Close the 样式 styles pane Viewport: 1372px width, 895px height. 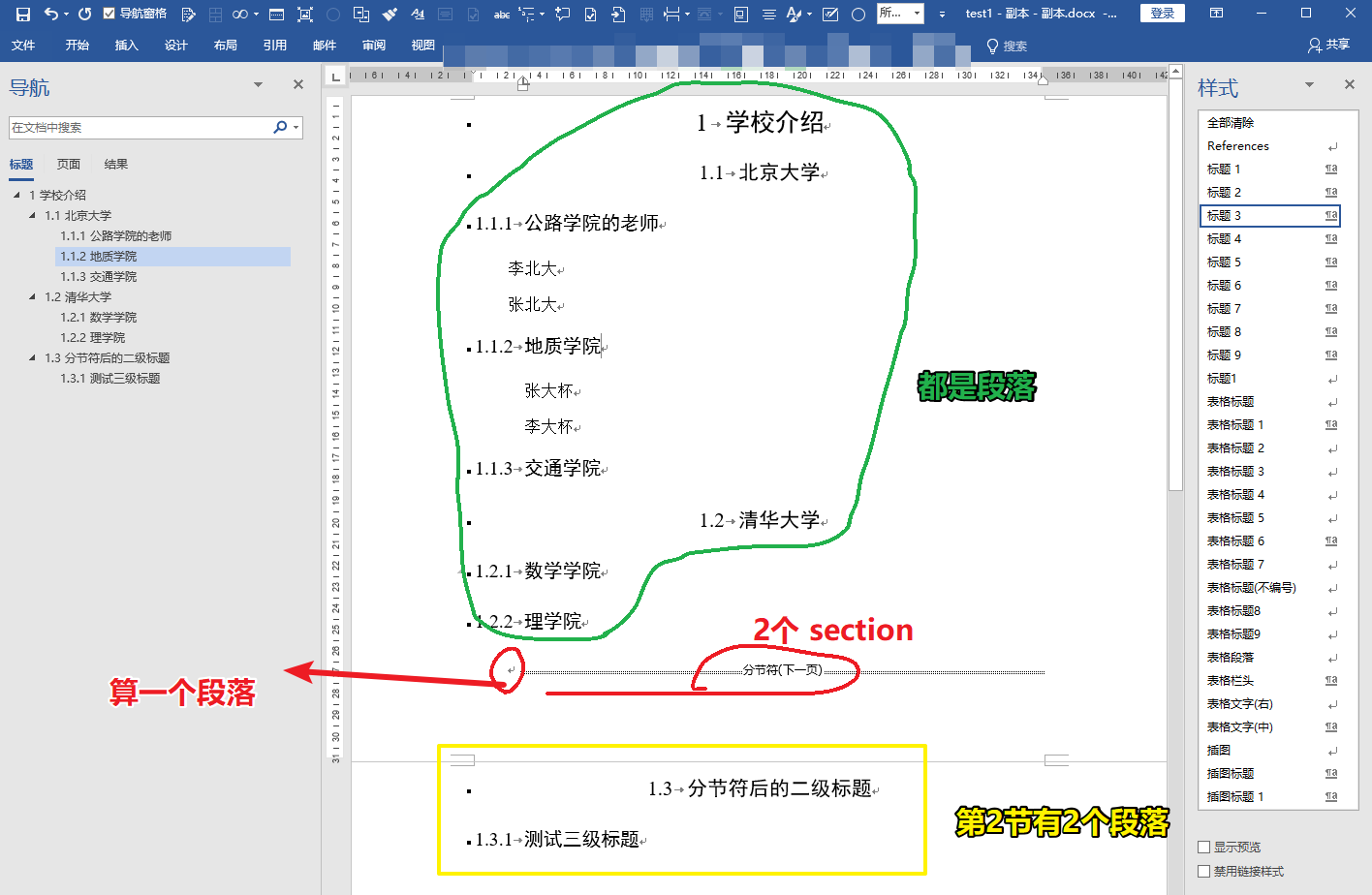1350,84
